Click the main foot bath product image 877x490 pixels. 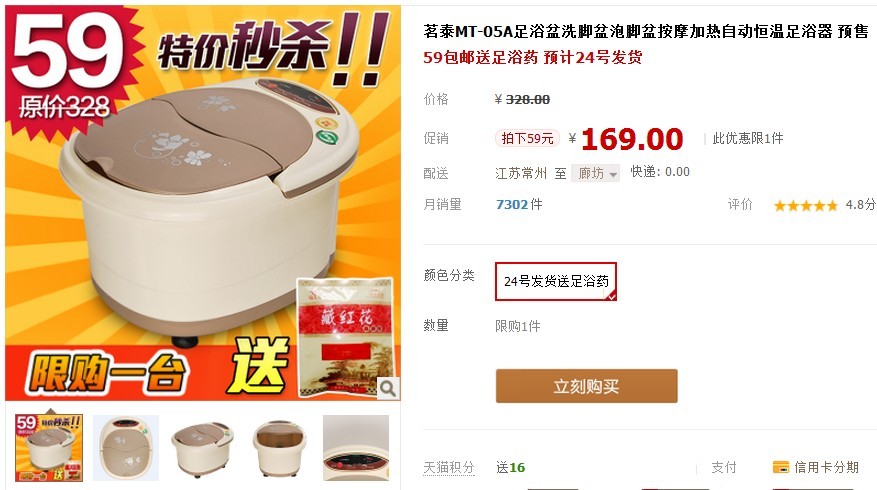tap(203, 203)
